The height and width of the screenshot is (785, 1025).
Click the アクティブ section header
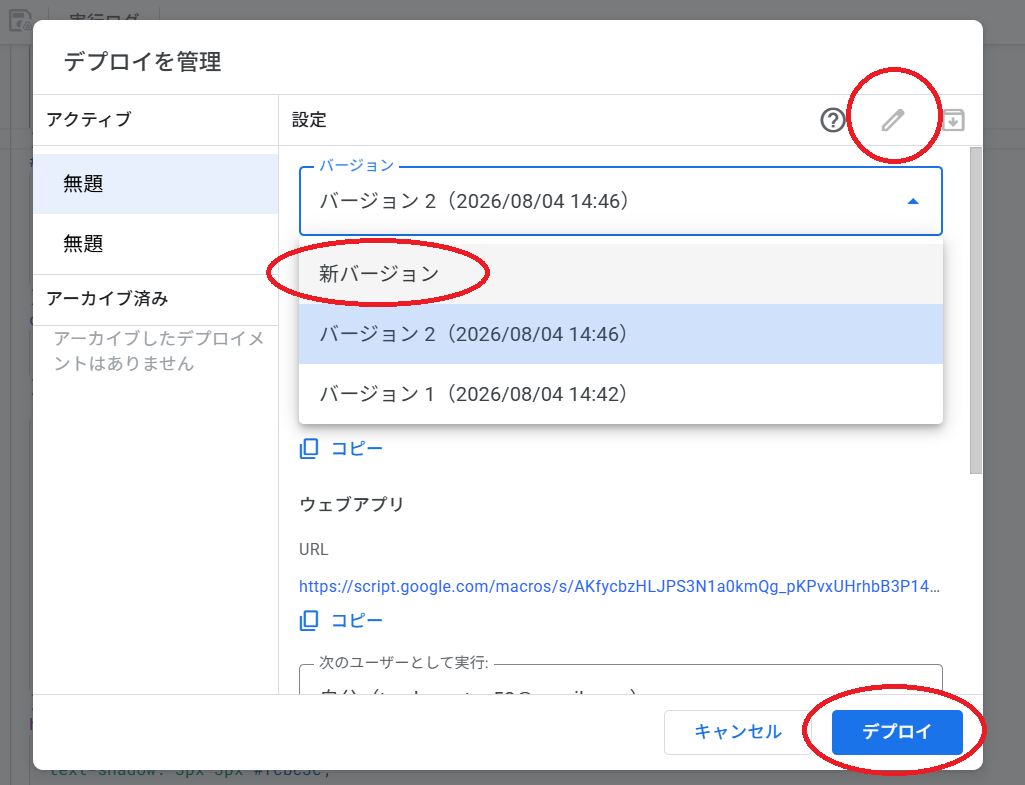(89, 120)
